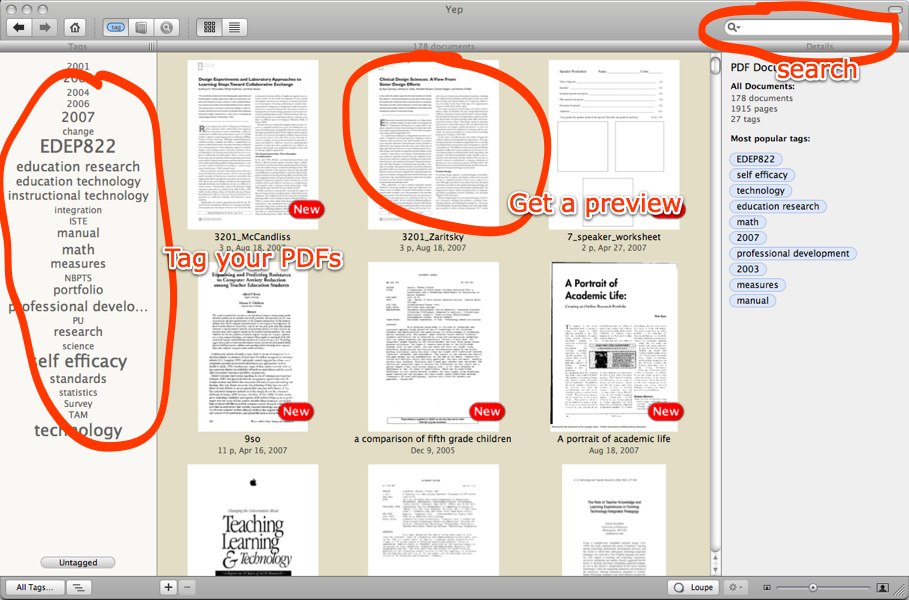Open the search mode magnifier icon

167,28
